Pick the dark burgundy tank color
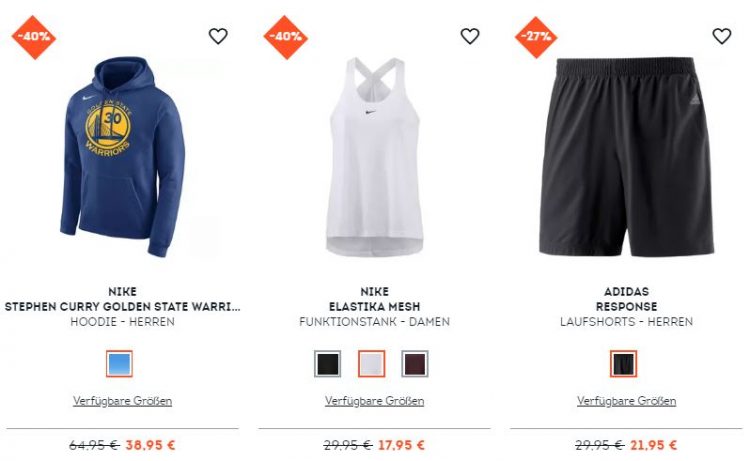 [x=415, y=364]
